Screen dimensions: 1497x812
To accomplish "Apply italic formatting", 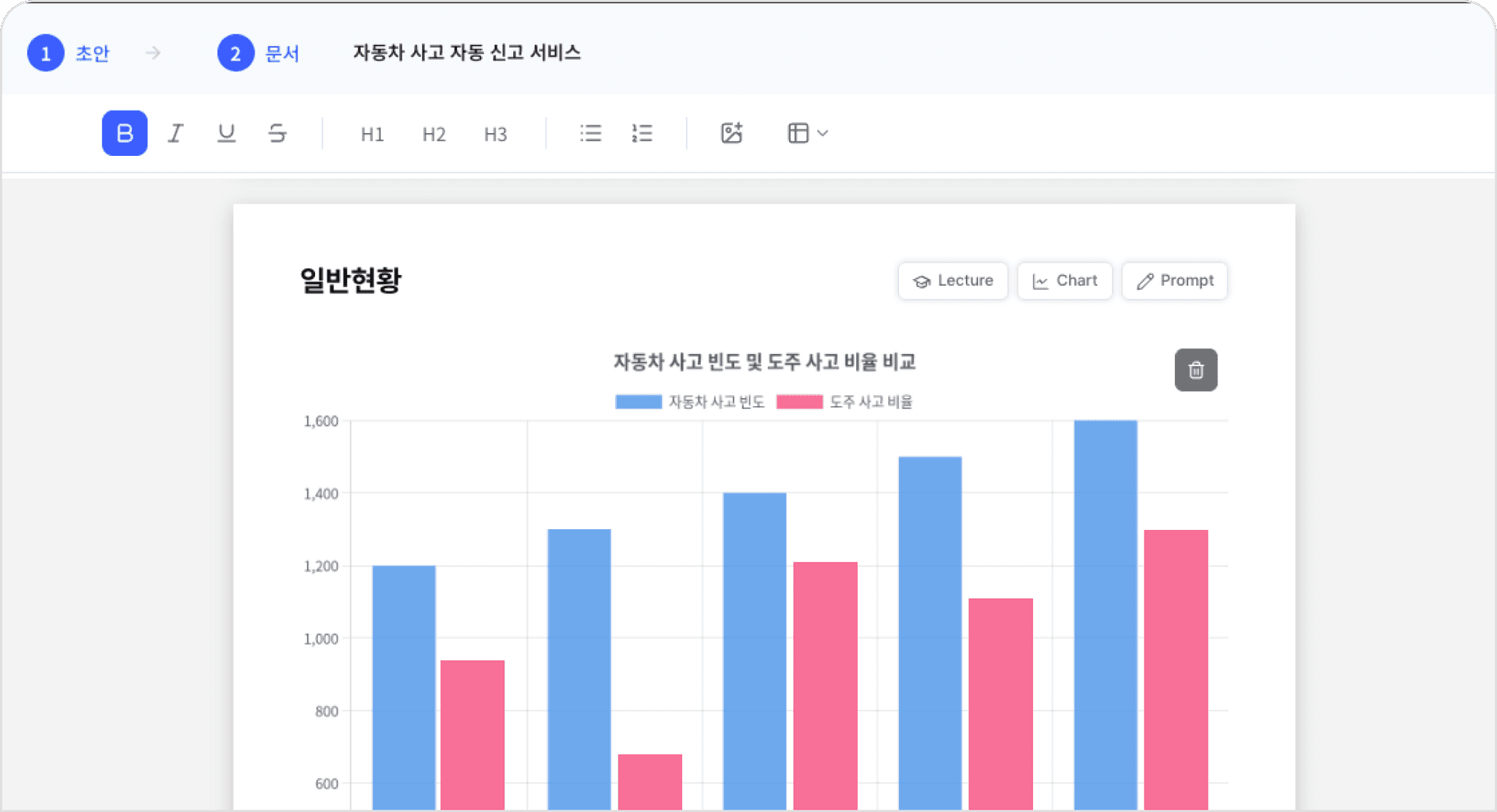I will pos(175,132).
